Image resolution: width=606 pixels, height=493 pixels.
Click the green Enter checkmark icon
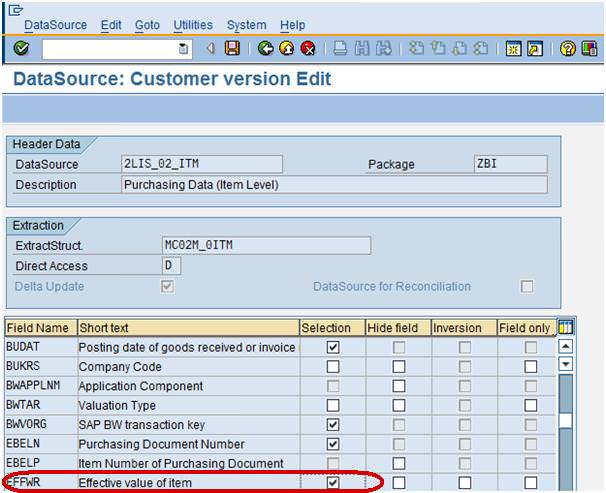[x=21, y=49]
